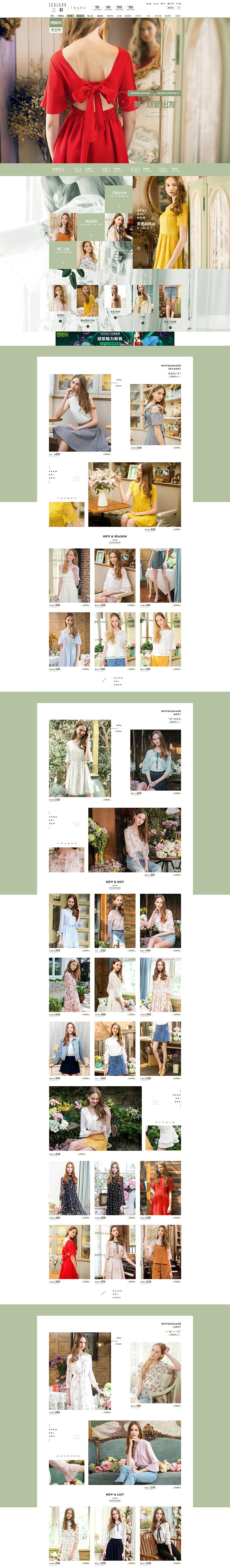
Task: Open the ¥248 yellow skirt garden banner
Action: pyautogui.click(x=96, y=1119)
